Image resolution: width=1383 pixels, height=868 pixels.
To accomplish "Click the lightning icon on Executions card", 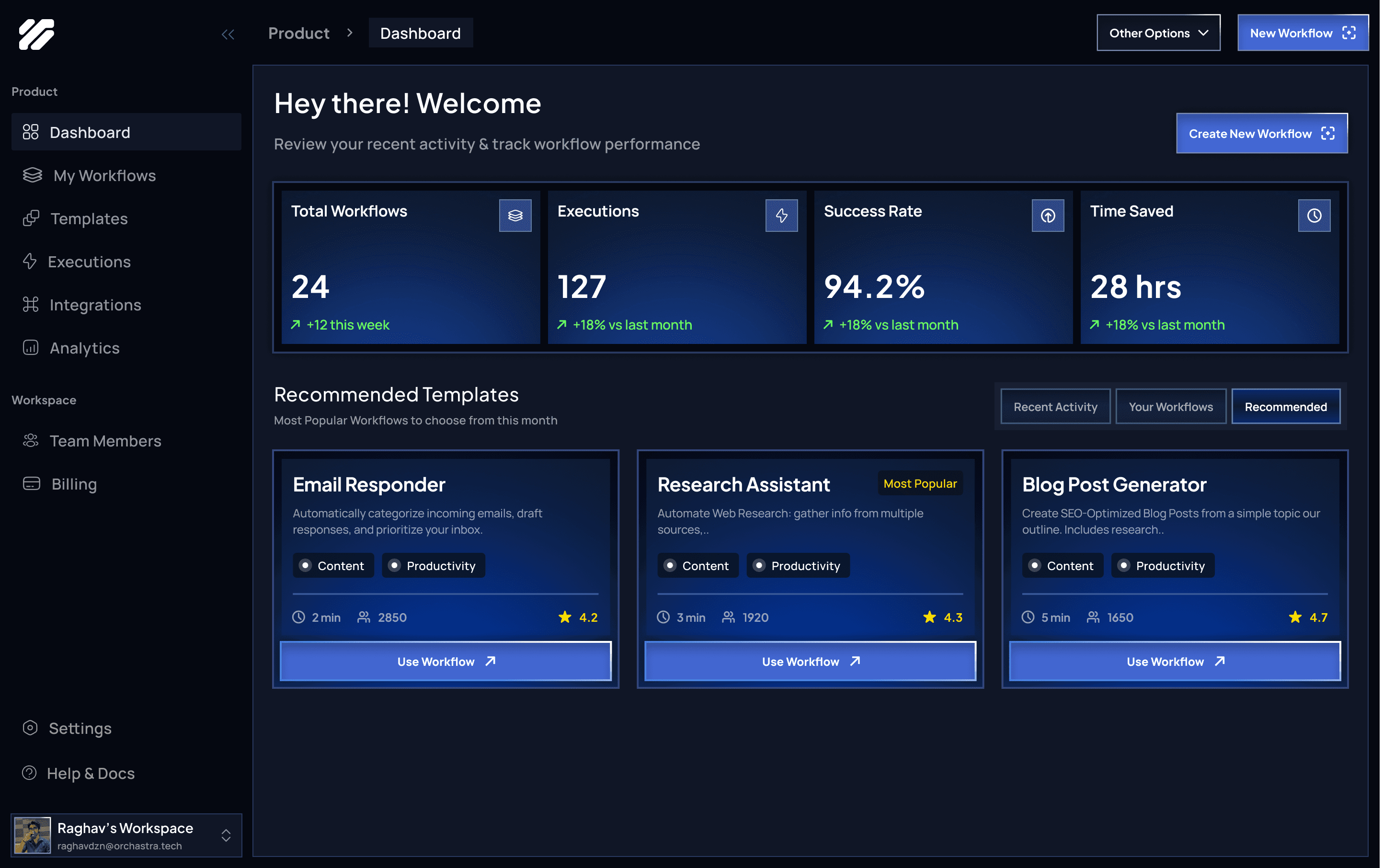I will tap(781, 215).
